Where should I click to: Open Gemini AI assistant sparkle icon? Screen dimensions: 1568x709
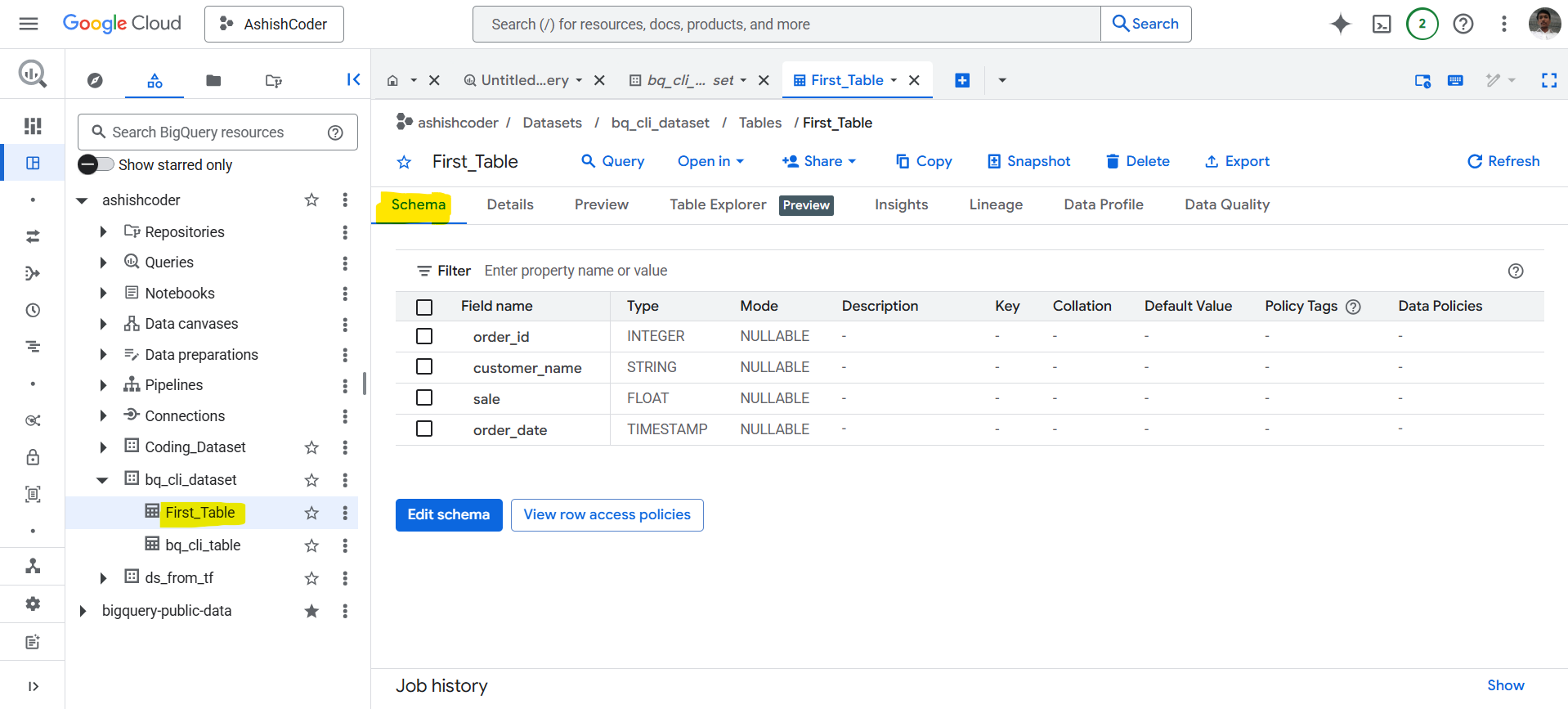pyautogui.click(x=1340, y=24)
